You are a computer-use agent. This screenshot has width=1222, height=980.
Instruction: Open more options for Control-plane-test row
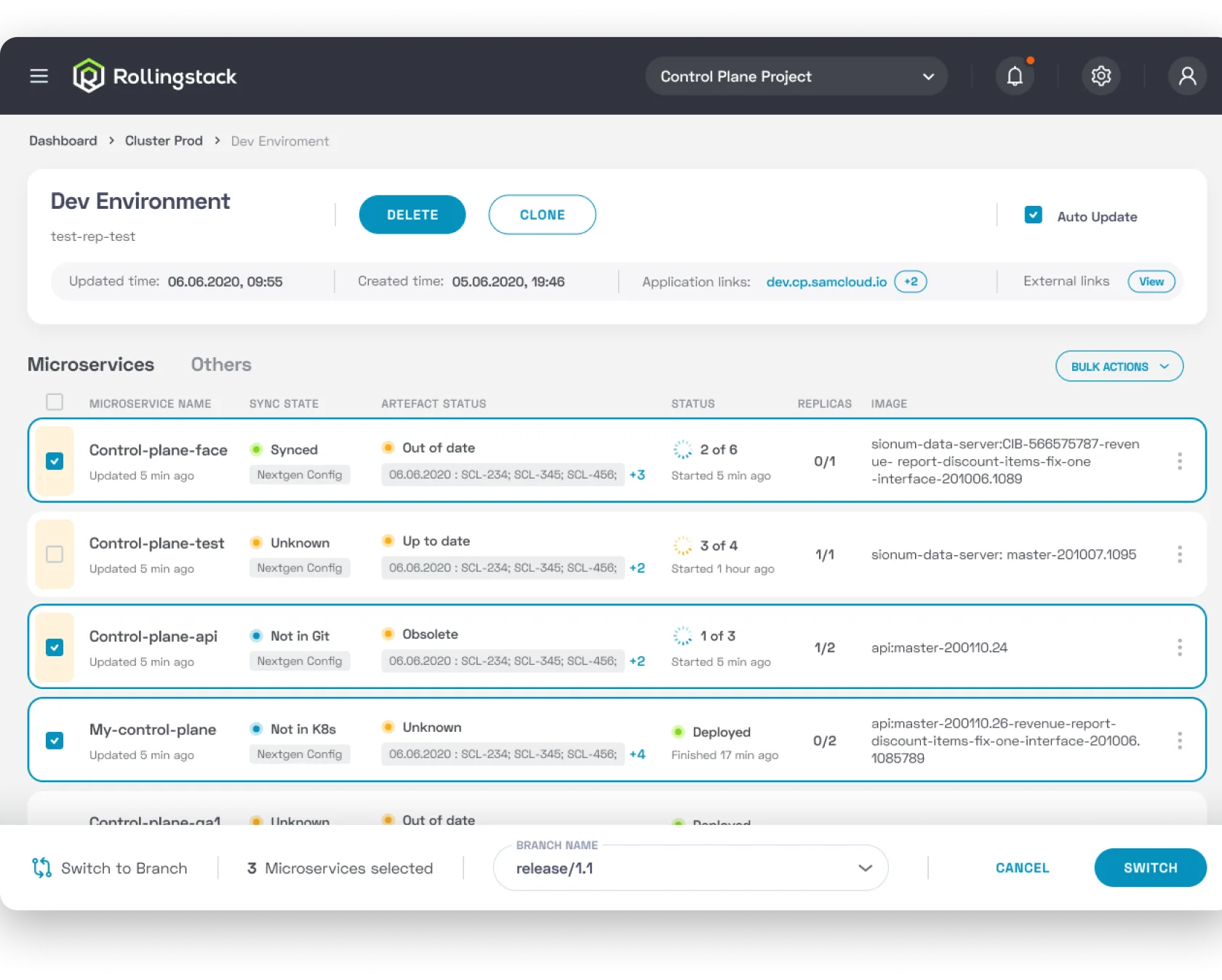click(x=1179, y=554)
